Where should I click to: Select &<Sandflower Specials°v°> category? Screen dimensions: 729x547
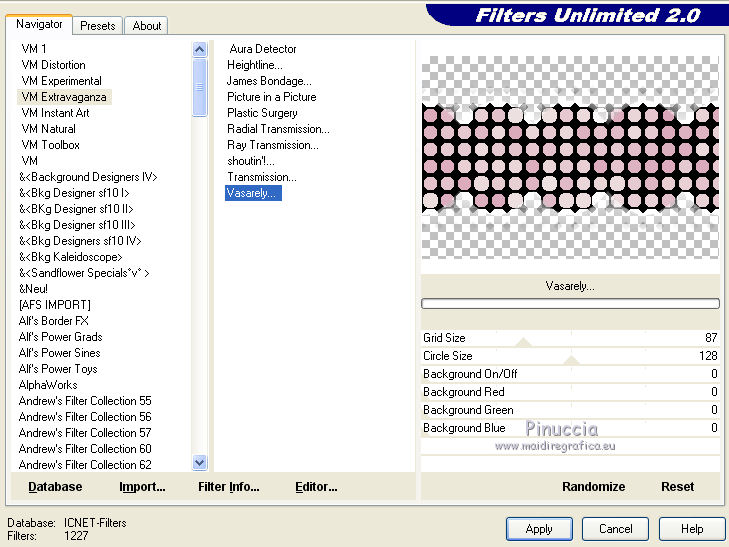(x=84, y=273)
